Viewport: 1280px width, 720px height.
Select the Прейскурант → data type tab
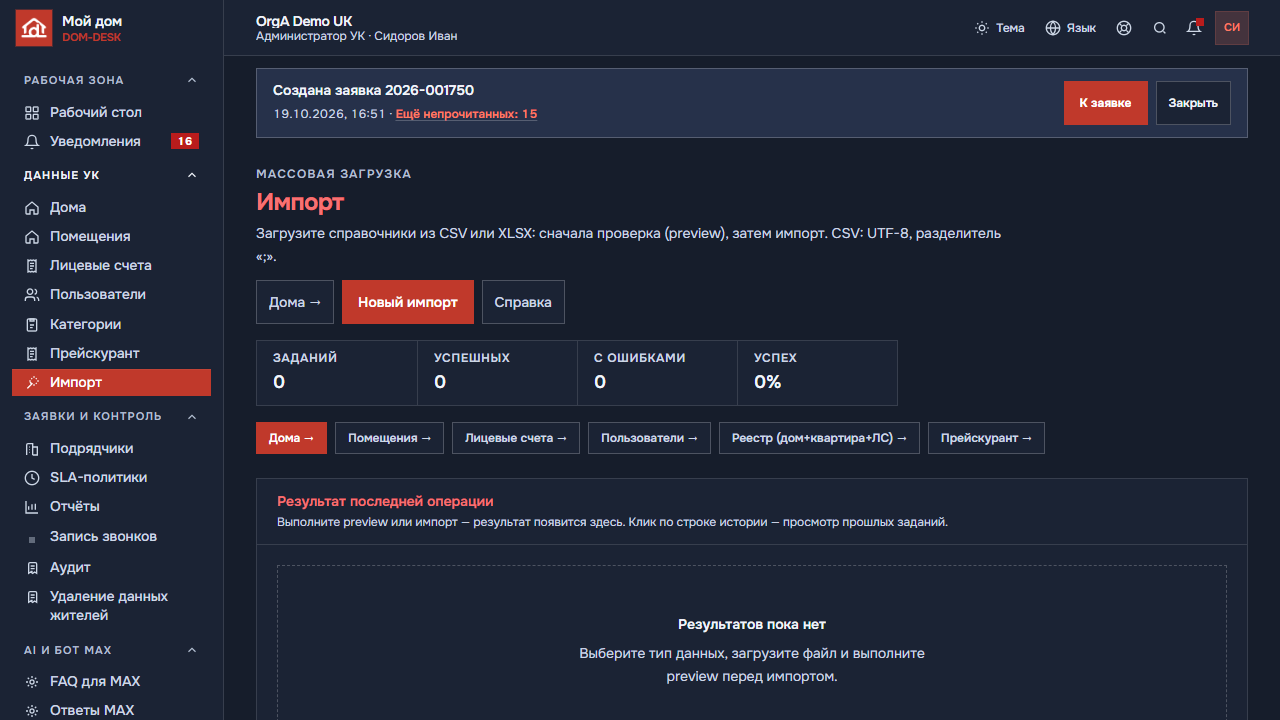pos(986,438)
